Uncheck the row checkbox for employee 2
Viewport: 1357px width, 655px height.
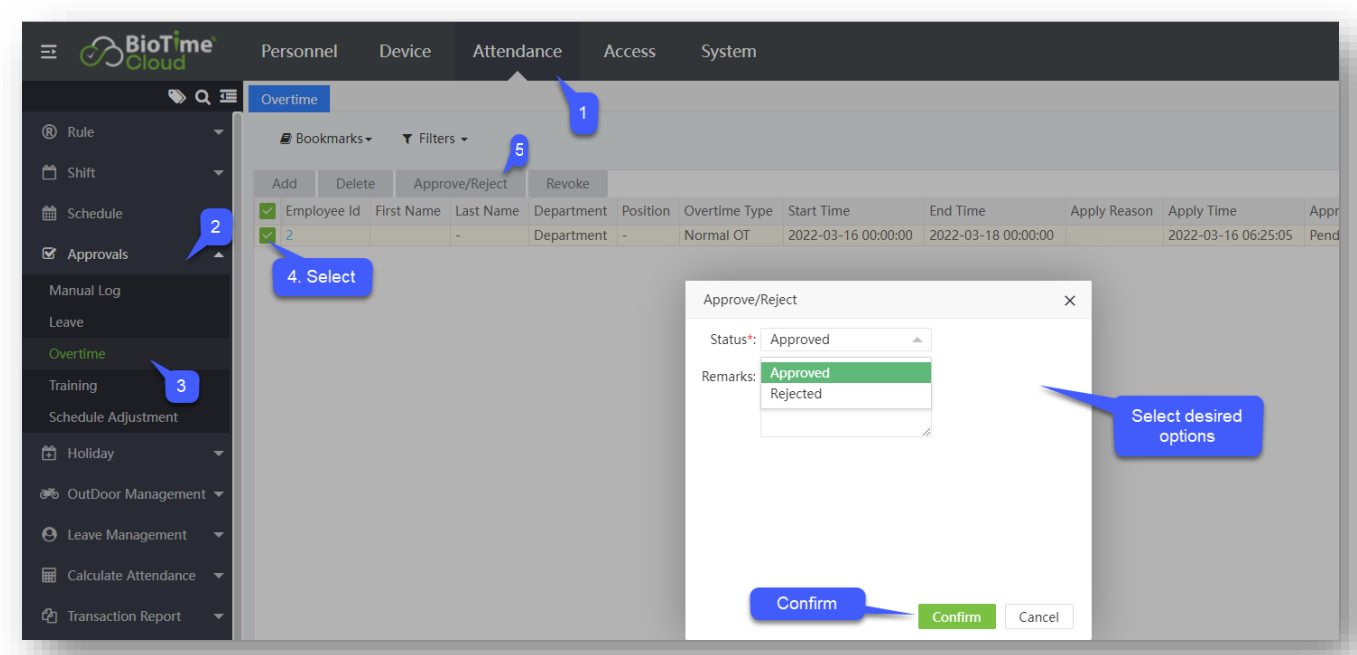coord(267,236)
